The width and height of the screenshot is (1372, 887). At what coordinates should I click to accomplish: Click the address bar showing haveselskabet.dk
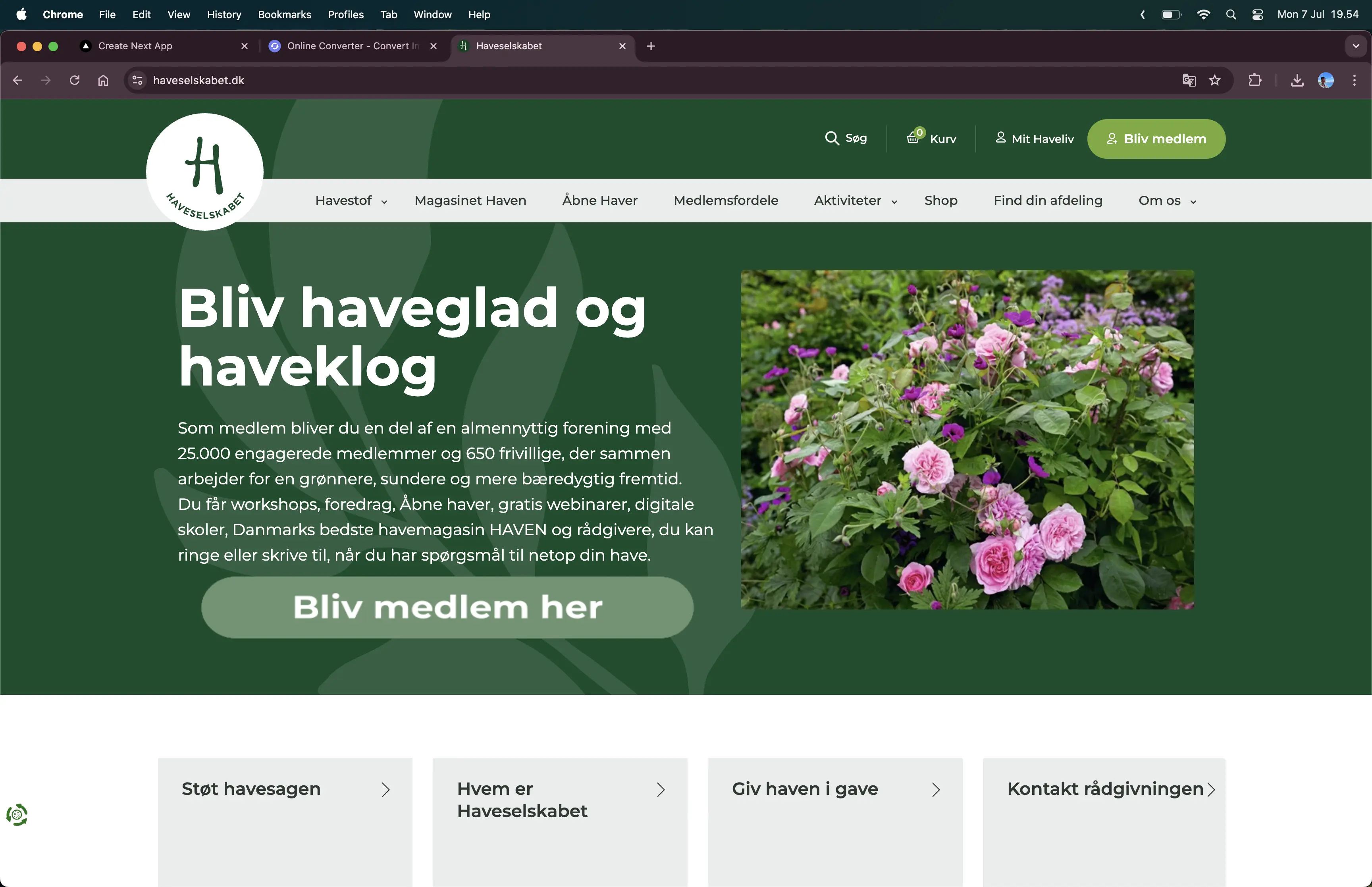(x=199, y=80)
